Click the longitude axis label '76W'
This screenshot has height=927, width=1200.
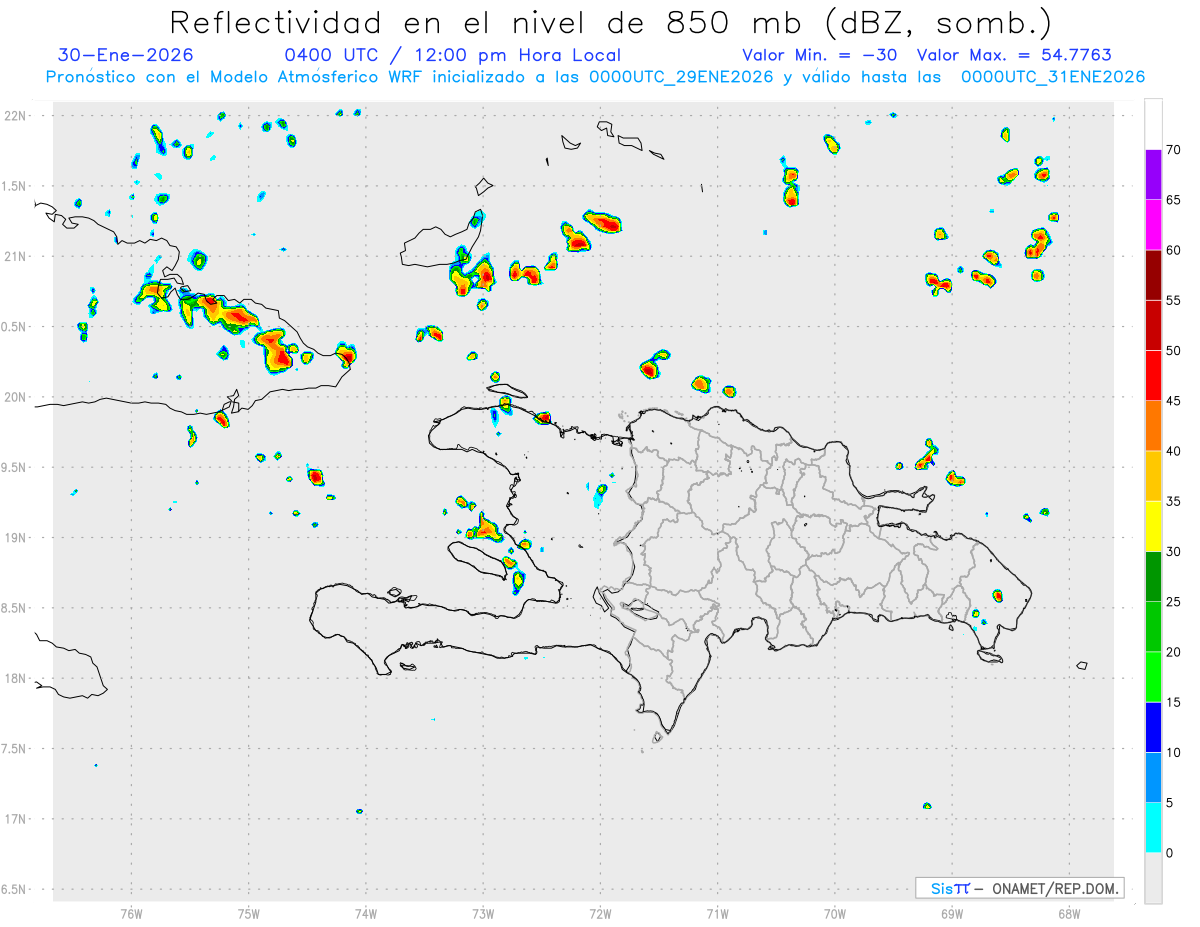click(131, 913)
